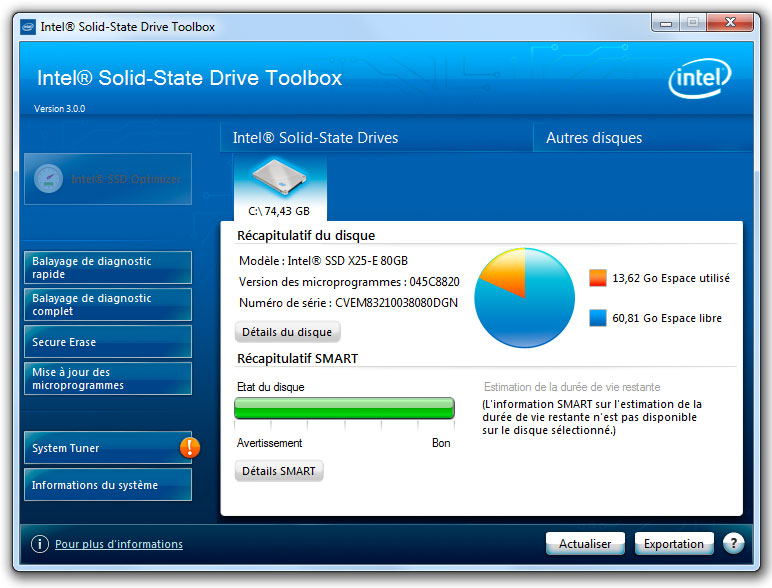Click the orange Espace utilisé color swatch
Image resolution: width=772 pixels, height=588 pixels.
pos(598,278)
